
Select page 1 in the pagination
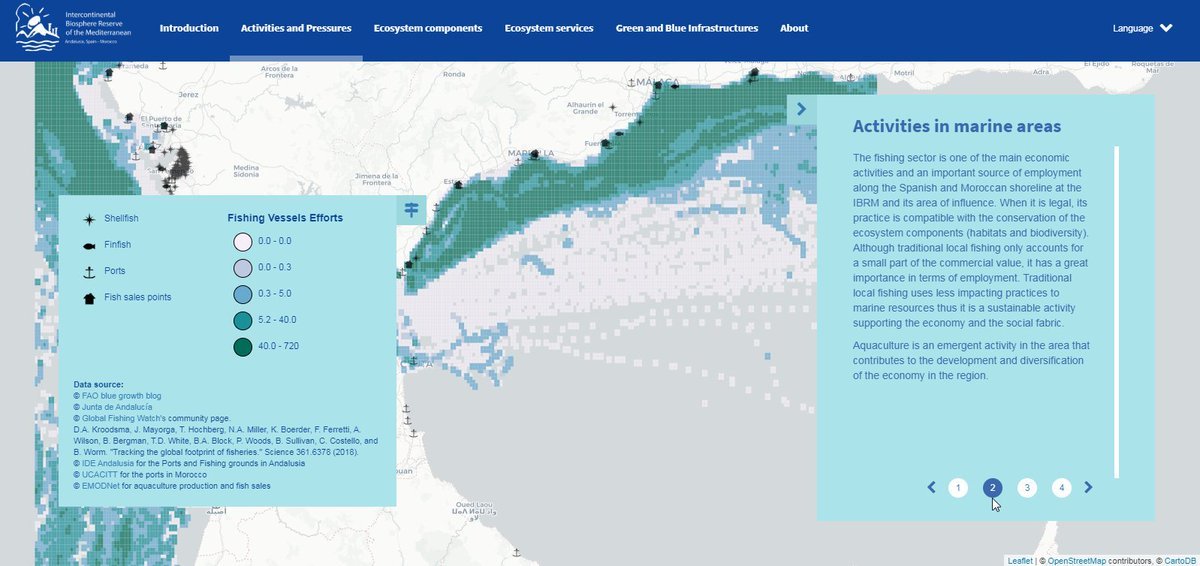(x=958, y=488)
